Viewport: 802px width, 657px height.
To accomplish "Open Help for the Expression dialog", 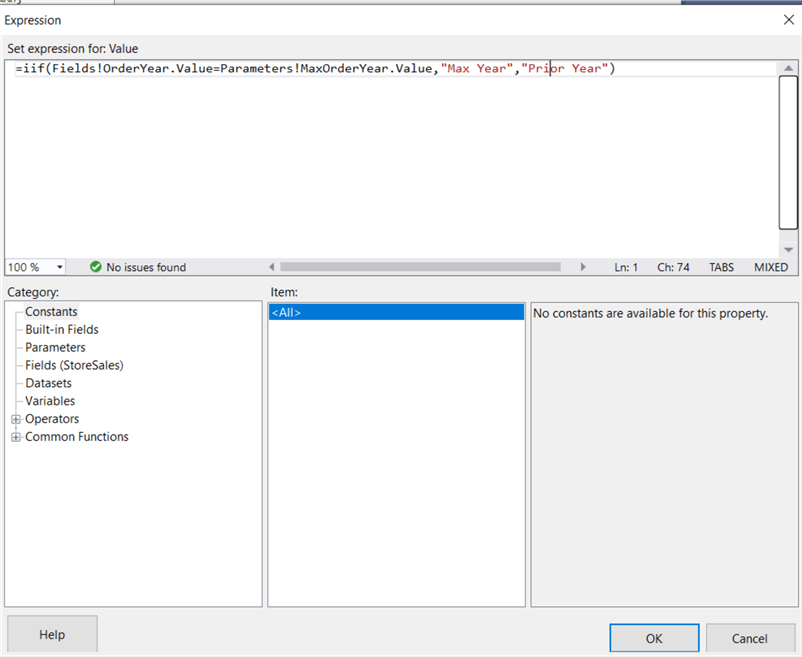I will click(52, 635).
